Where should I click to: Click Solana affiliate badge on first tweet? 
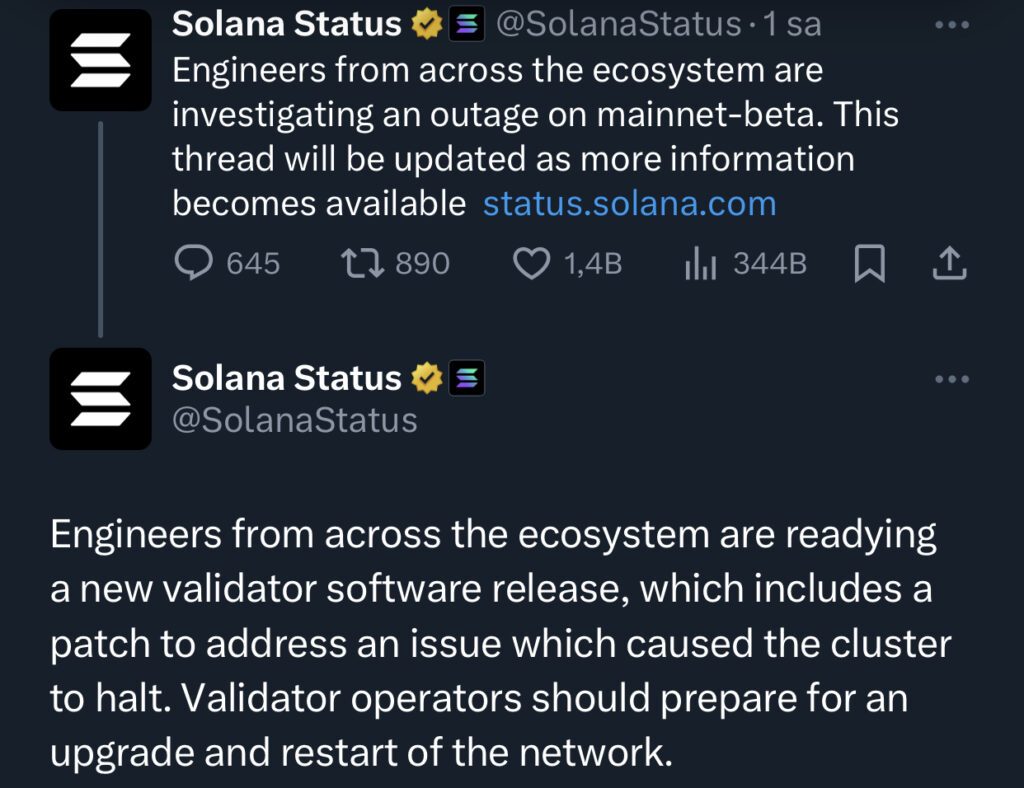[x=465, y=25]
